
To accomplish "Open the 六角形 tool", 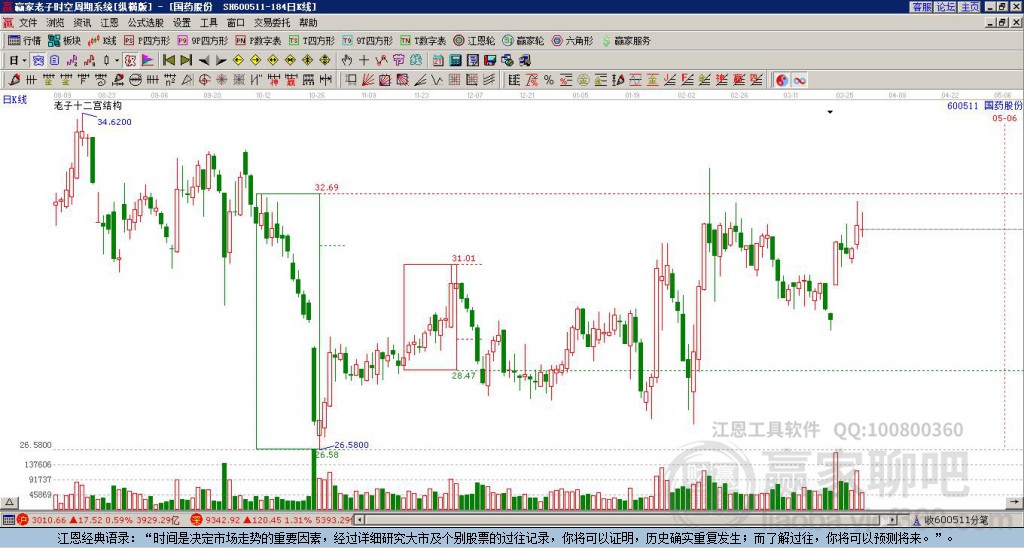I will [573, 40].
